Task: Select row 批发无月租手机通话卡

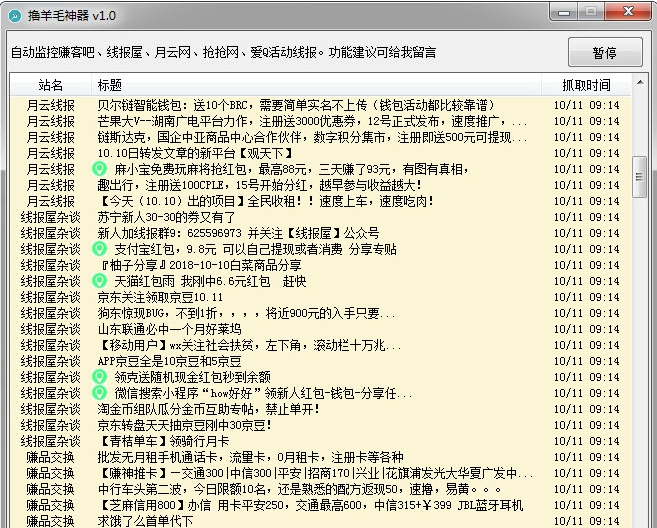Action: pyautogui.click(x=321, y=457)
